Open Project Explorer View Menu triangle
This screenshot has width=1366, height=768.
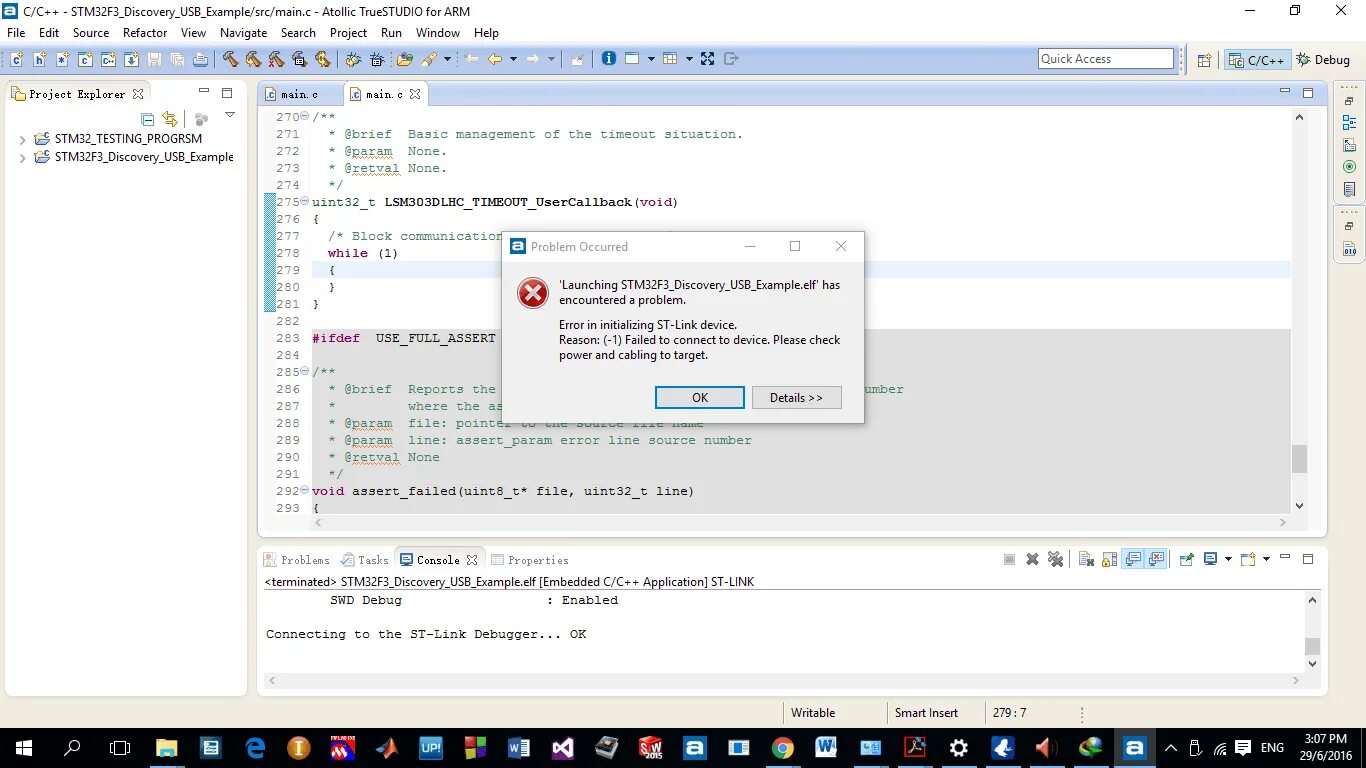point(229,116)
